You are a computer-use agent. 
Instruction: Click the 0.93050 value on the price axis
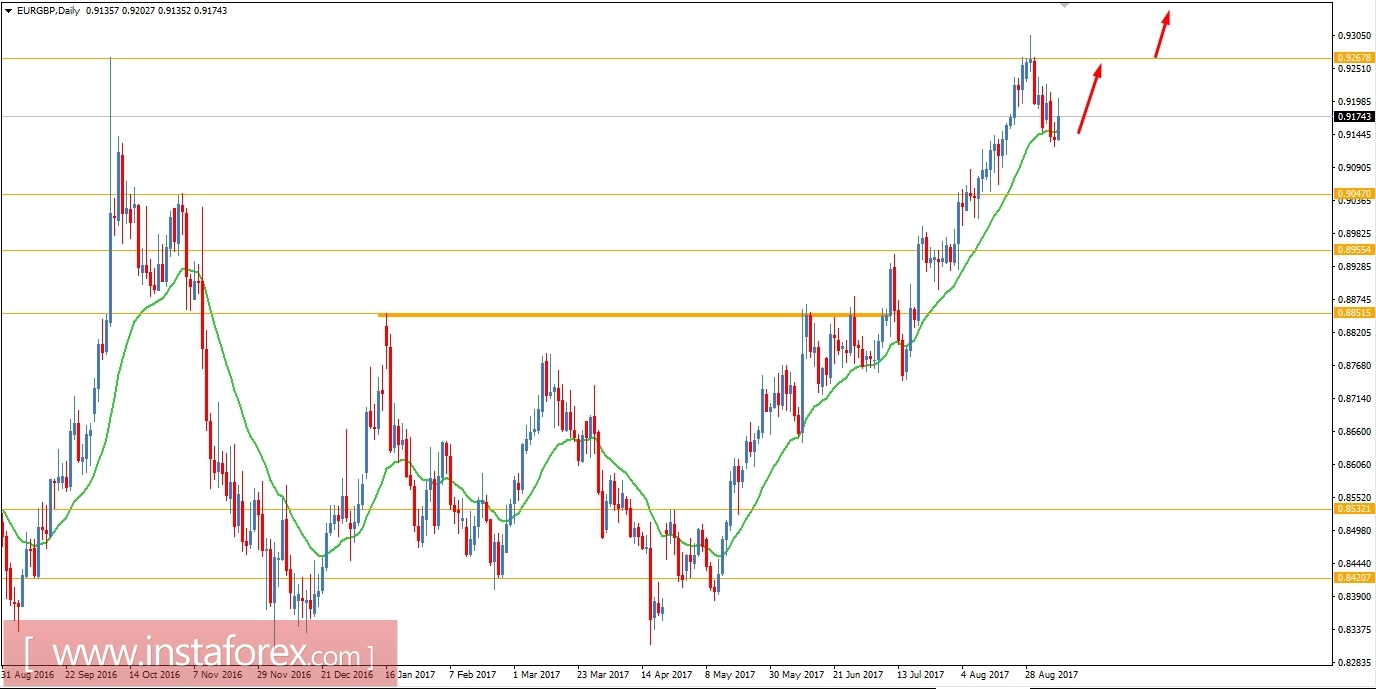[1352, 34]
